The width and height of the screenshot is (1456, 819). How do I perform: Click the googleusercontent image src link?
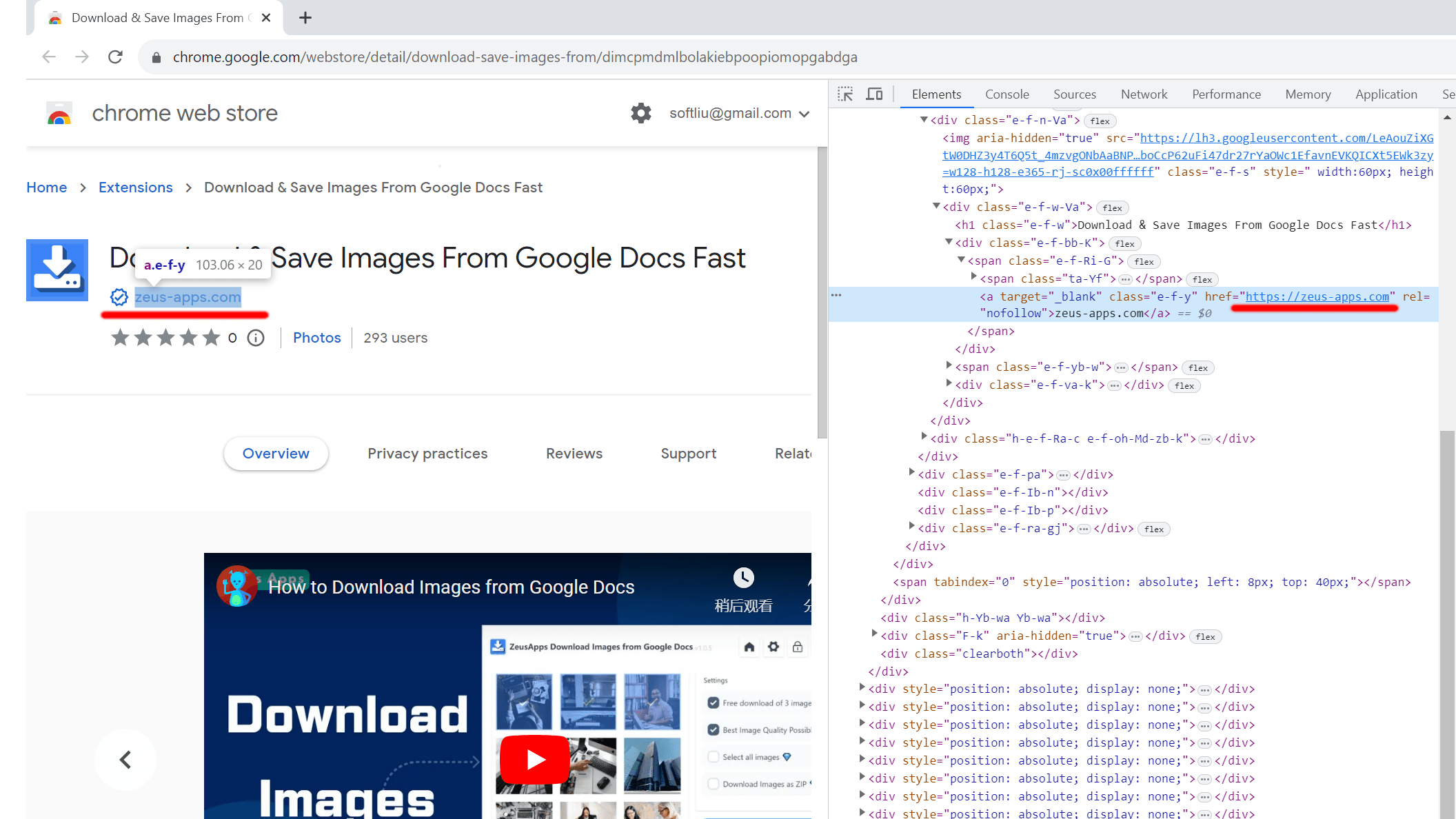pos(1188,155)
